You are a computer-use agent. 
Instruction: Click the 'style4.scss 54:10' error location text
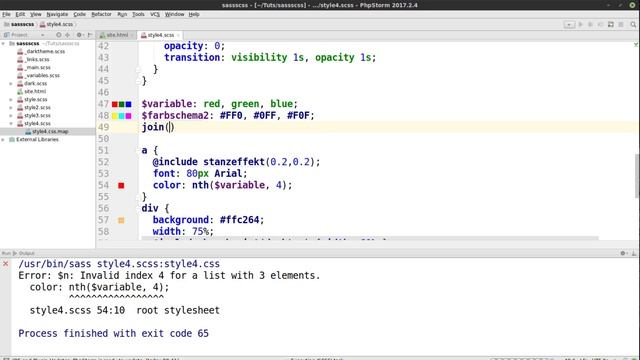(x=77, y=310)
